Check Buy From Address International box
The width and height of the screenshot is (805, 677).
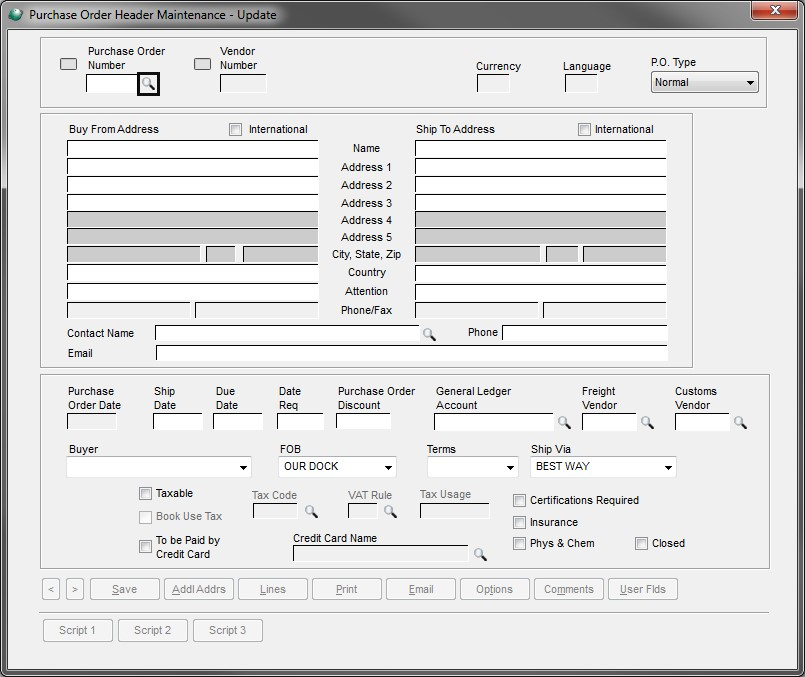click(x=236, y=129)
